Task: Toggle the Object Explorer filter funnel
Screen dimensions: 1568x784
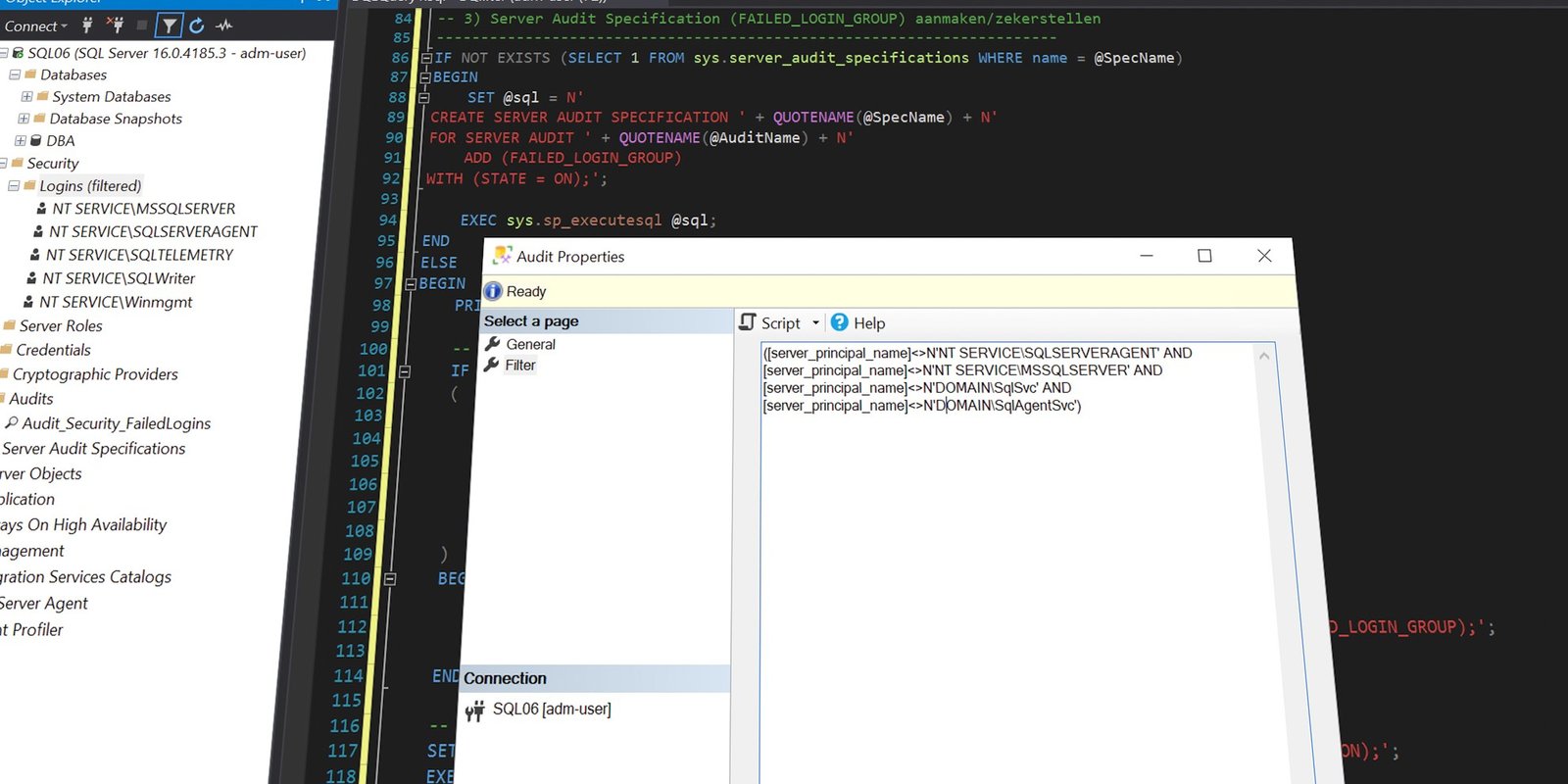Action: [x=170, y=25]
